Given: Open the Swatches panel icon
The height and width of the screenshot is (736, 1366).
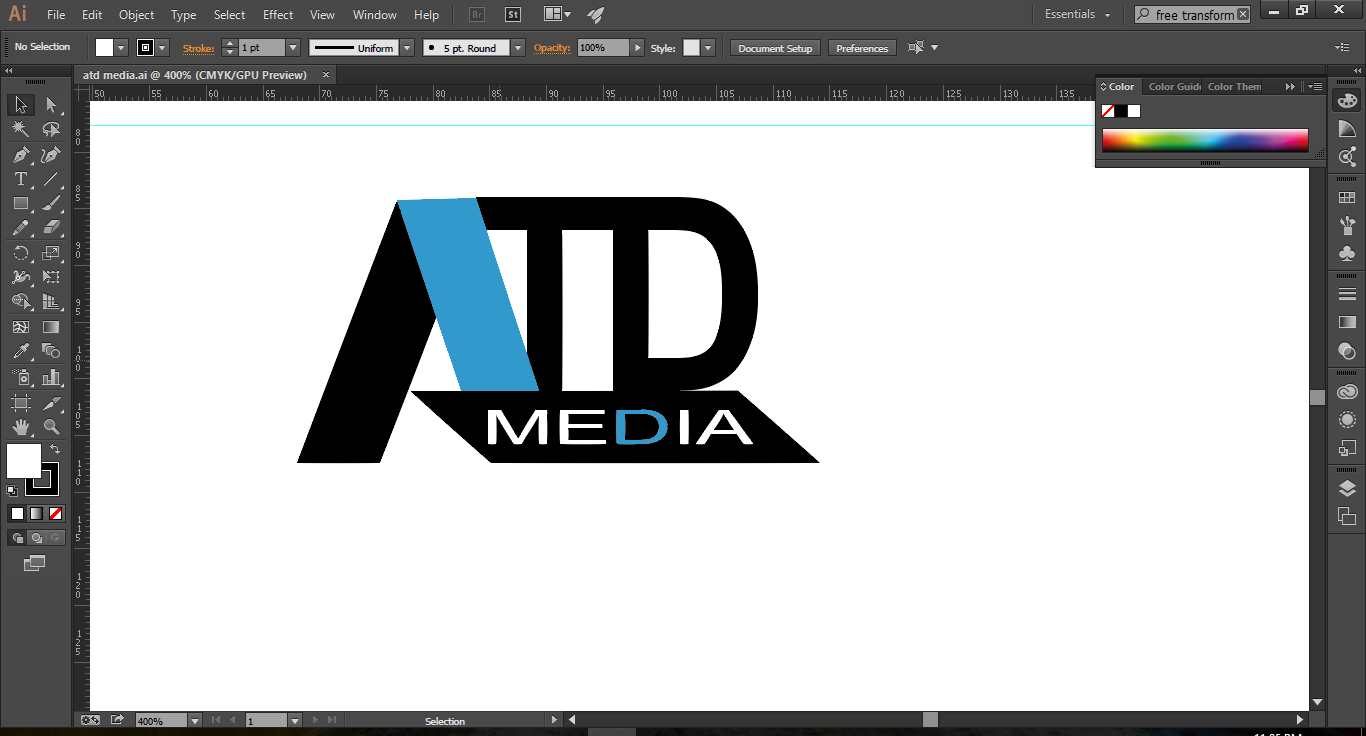Looking at the screenshot, I should pos(1347,197).
